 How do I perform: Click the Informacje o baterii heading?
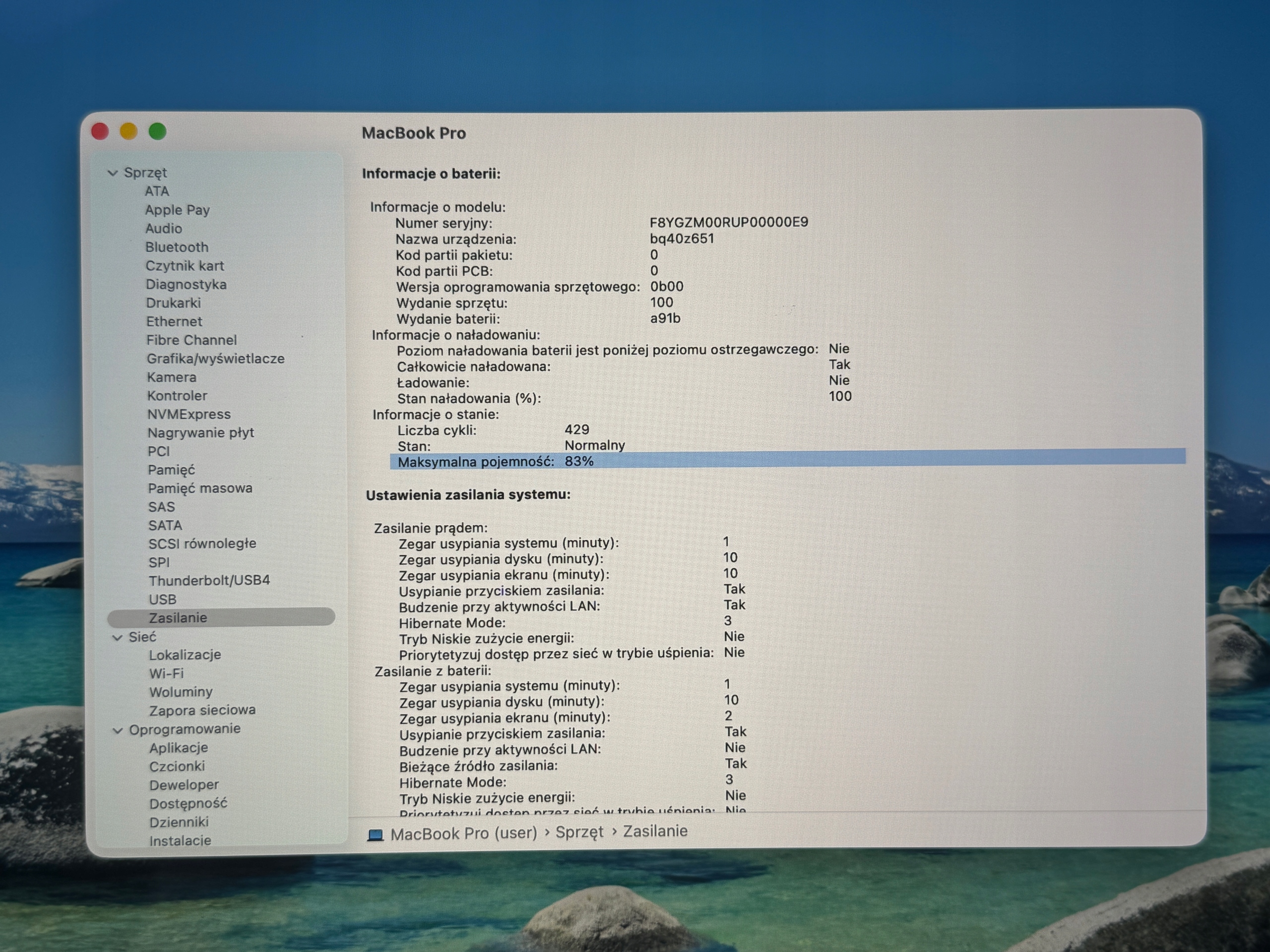(x=431, y=174)
